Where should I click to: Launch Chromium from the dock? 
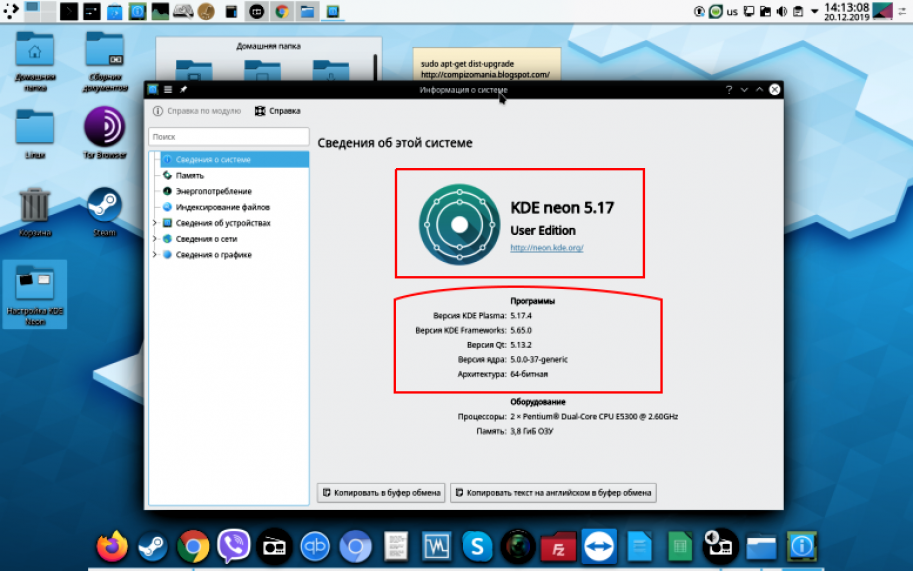click(356, 547)
